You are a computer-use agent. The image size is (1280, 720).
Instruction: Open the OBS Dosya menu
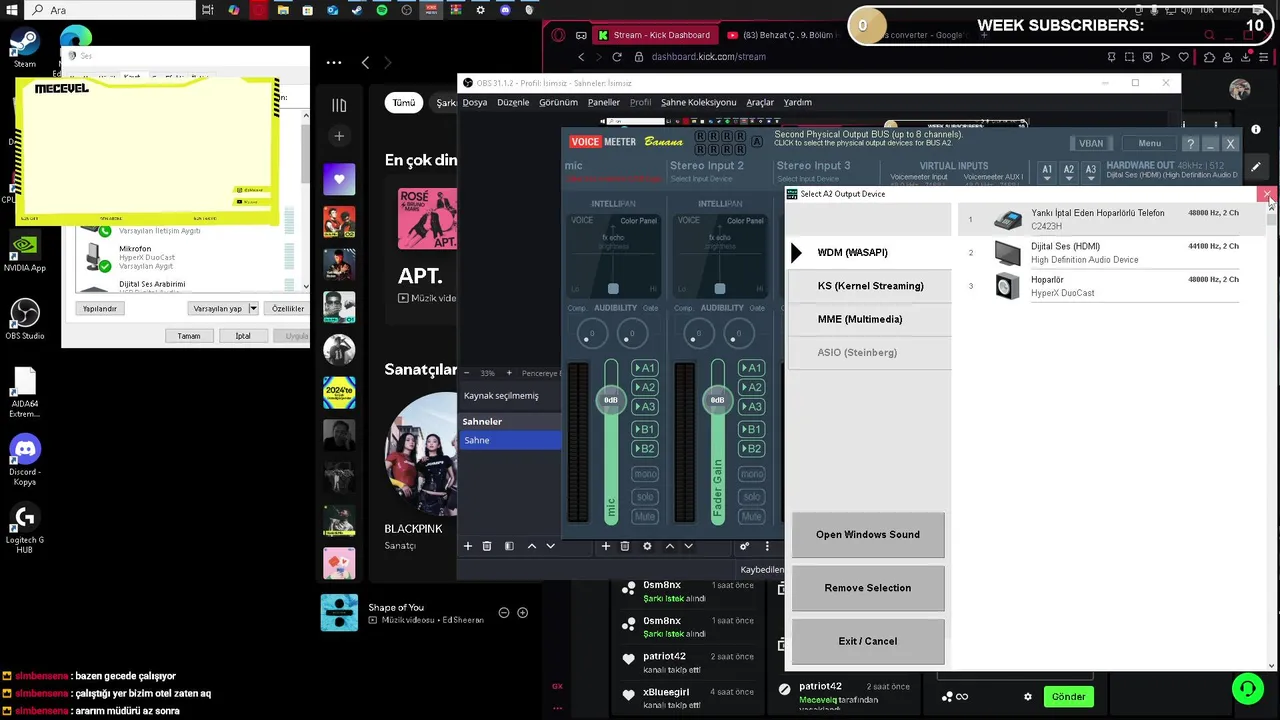coord(475,102)
